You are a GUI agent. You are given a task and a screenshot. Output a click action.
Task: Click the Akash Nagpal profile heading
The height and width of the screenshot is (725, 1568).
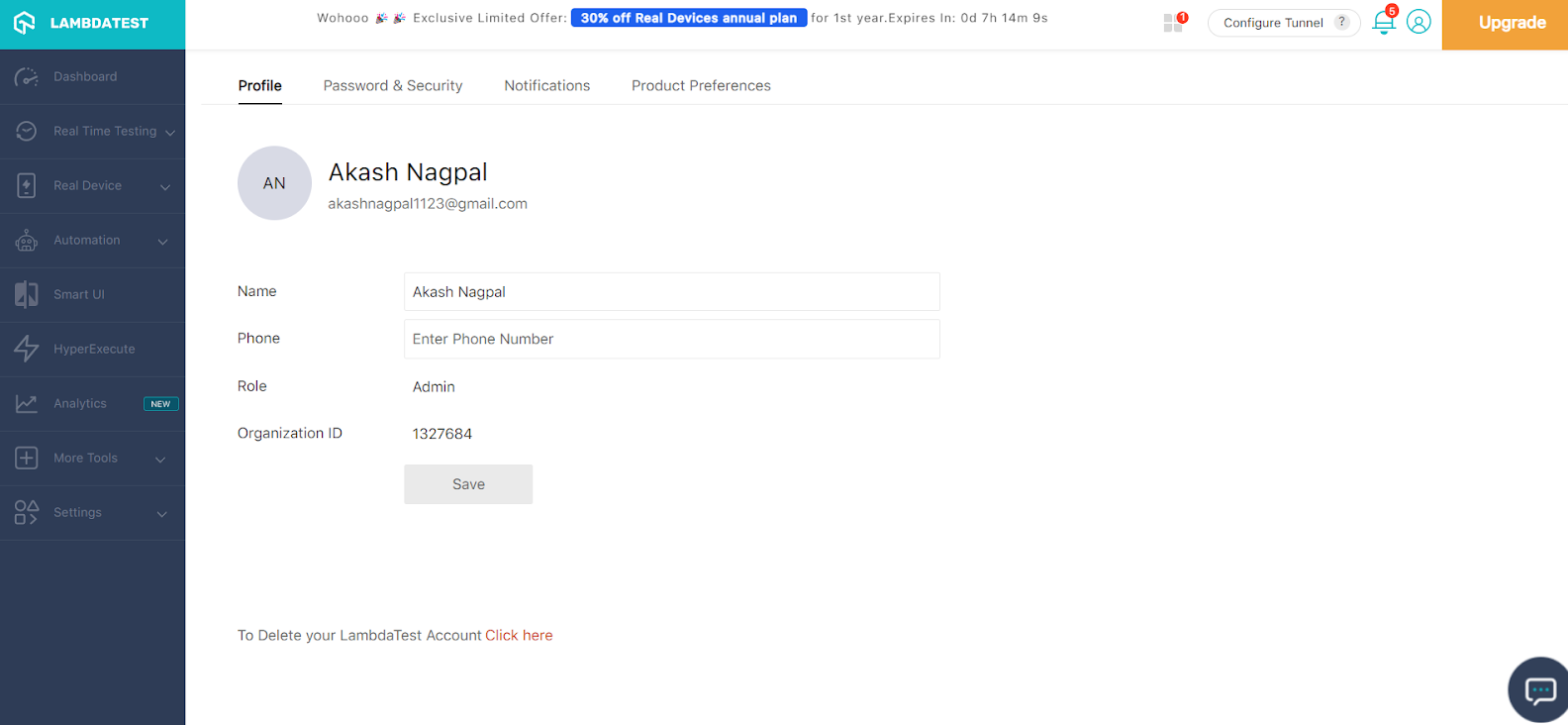(x=408, y=172)
